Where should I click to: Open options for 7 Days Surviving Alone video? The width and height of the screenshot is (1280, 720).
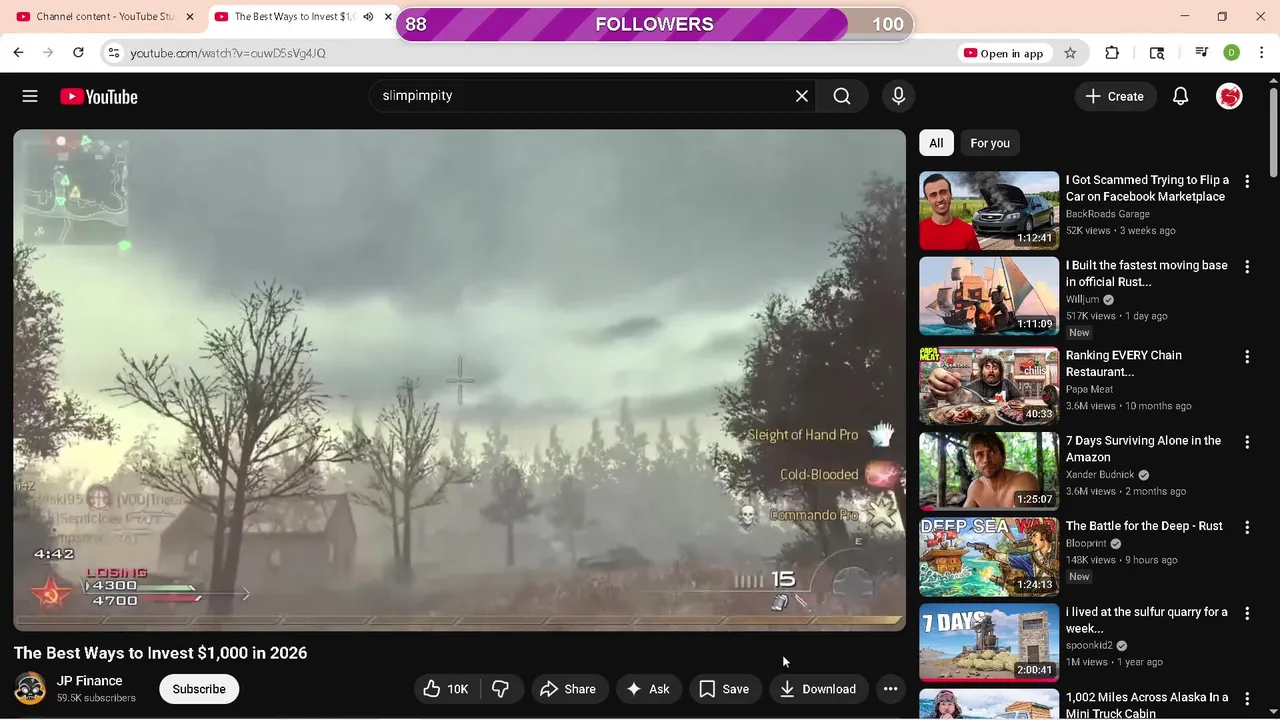pyautogui.click(x=1246, y=442)
